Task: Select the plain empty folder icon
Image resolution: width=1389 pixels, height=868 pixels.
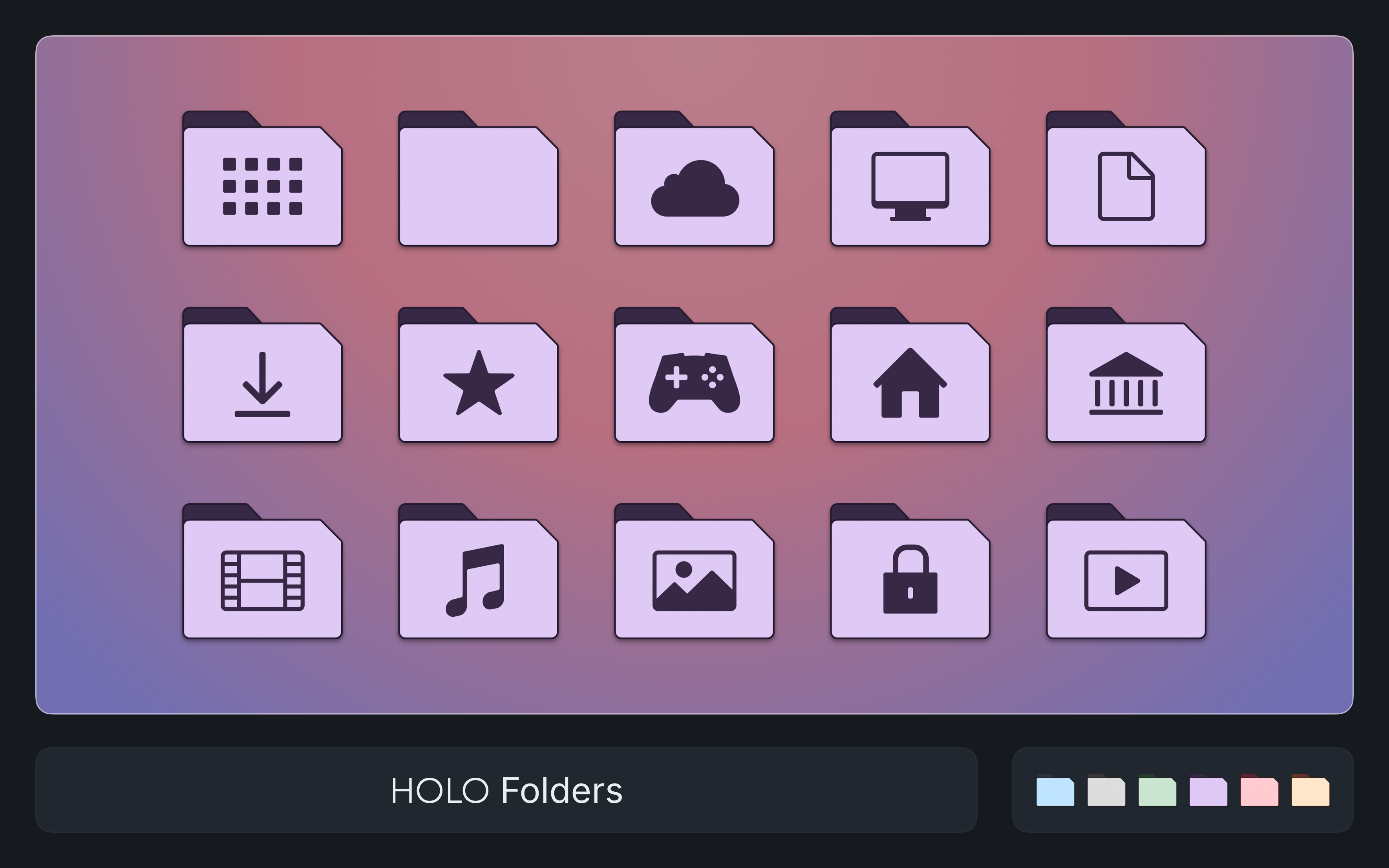Action: coord(478,179)
